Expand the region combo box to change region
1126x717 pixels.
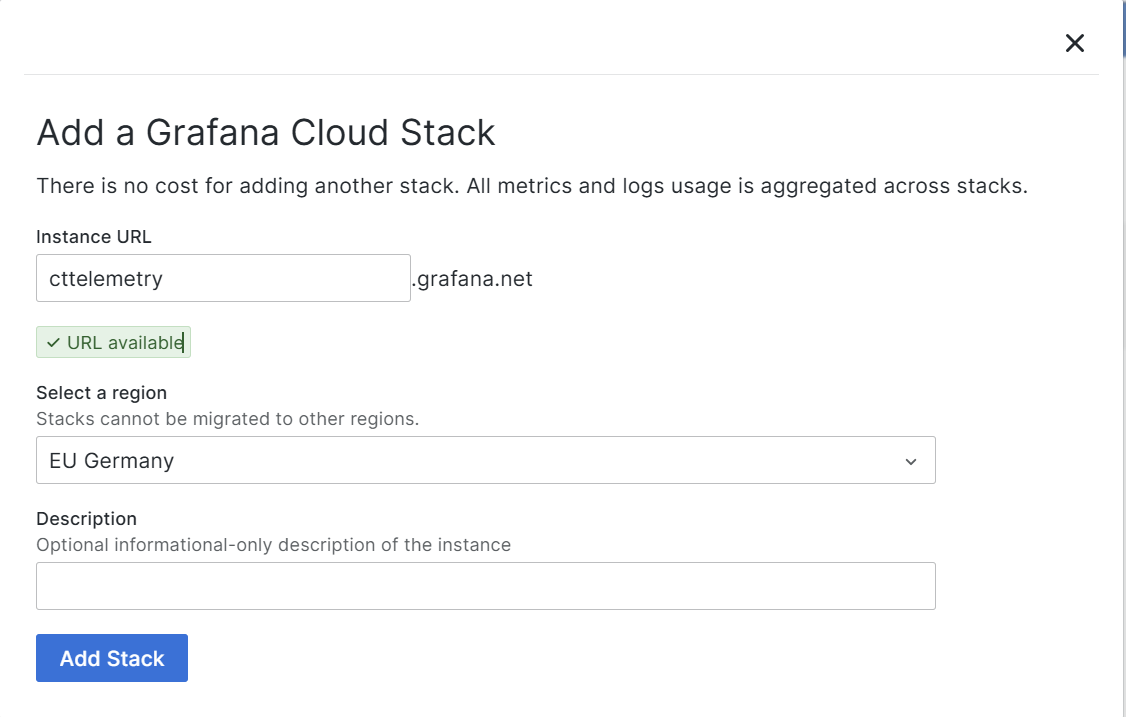(486, 460)
